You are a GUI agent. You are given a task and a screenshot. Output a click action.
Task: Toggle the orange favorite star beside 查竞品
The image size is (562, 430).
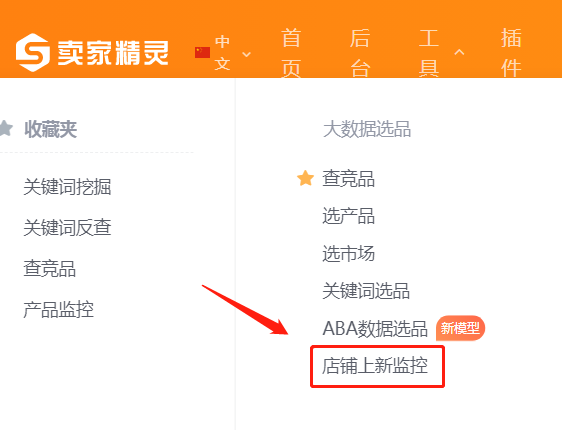(305, 178)
